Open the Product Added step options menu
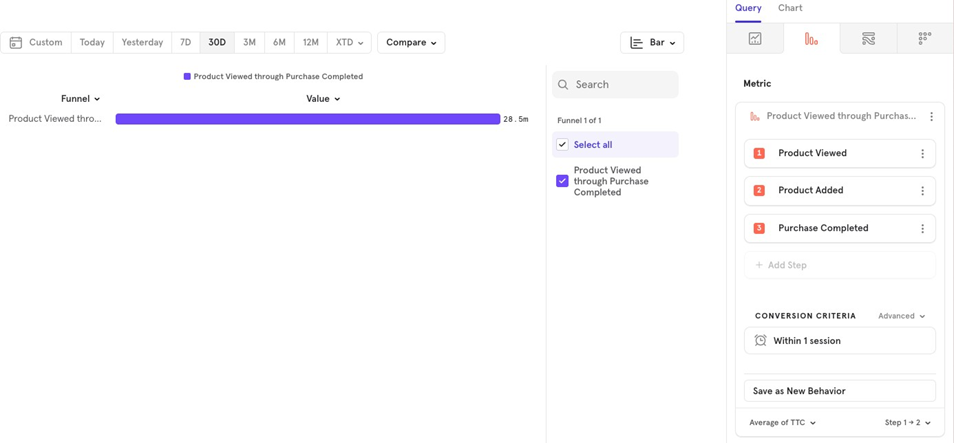The image size is (954, 443). click(x=922, y=191)
